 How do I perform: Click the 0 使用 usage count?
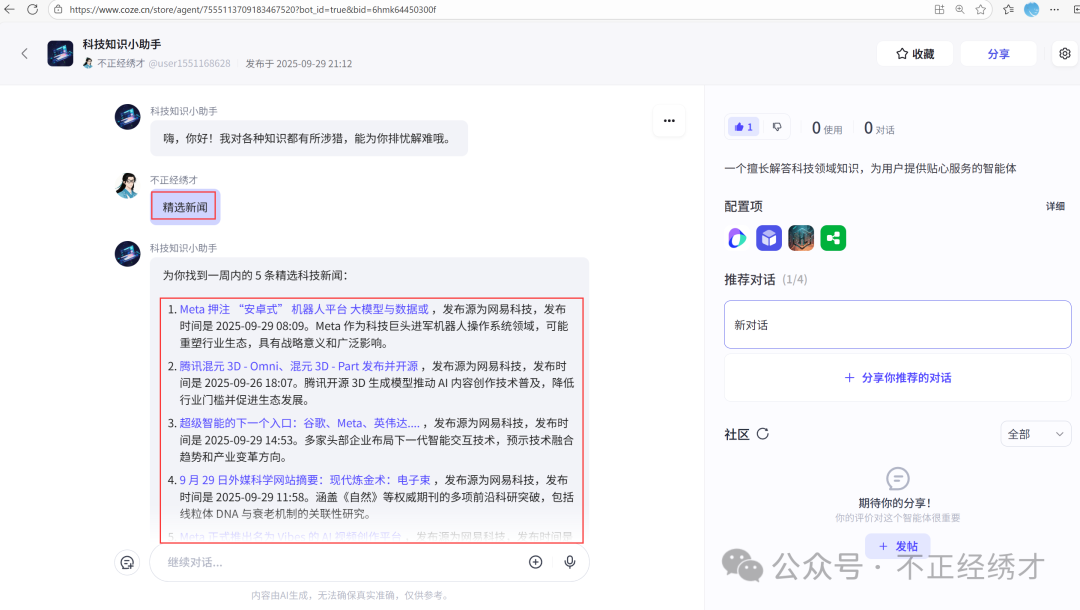tap(827, 128)
